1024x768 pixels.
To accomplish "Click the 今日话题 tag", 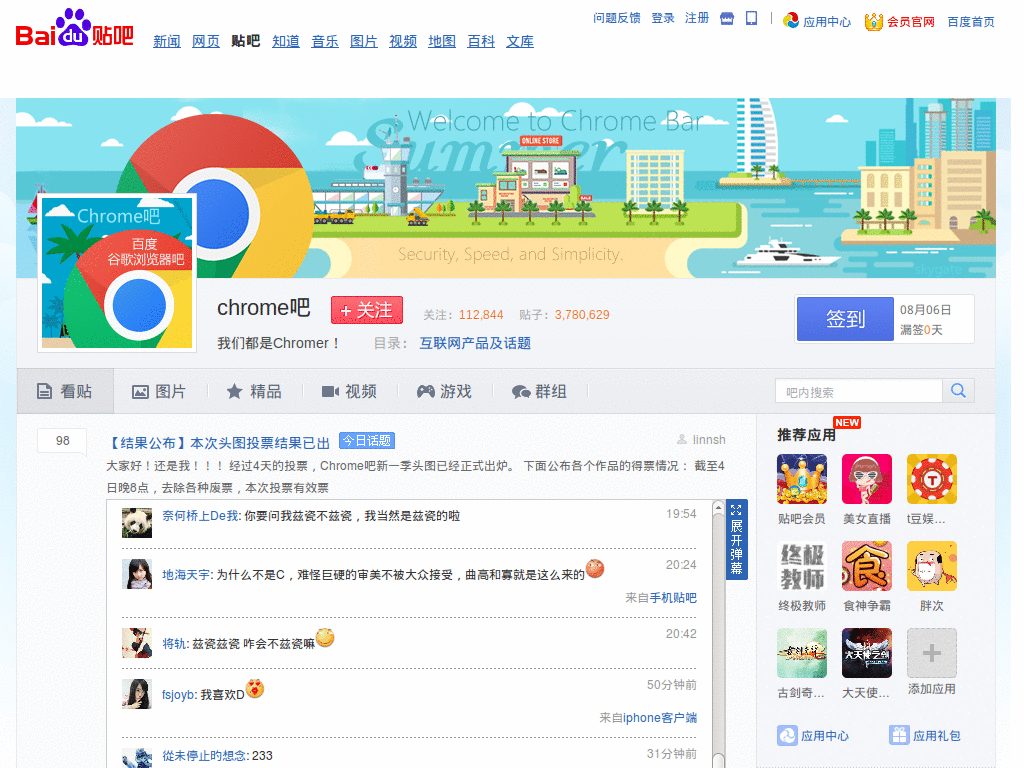I will tap(367, 441).
